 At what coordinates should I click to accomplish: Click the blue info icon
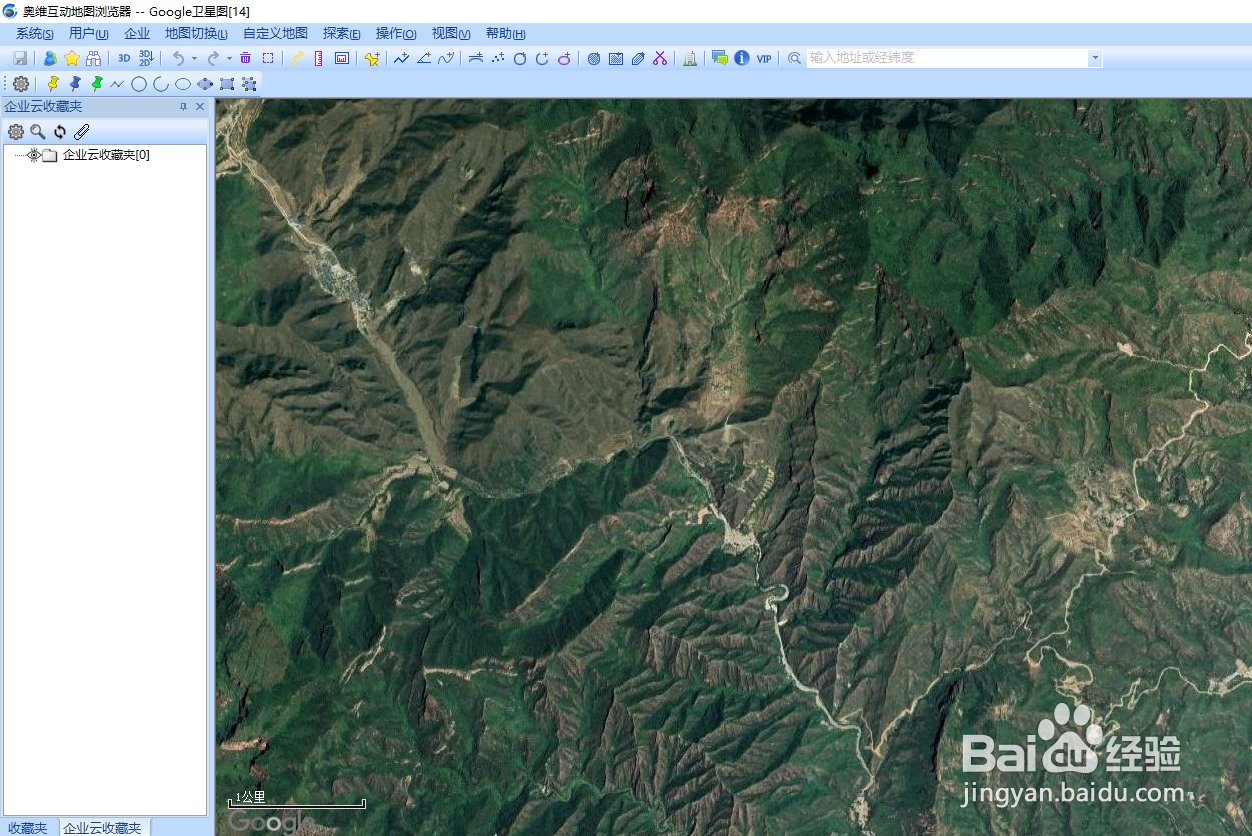741,59
